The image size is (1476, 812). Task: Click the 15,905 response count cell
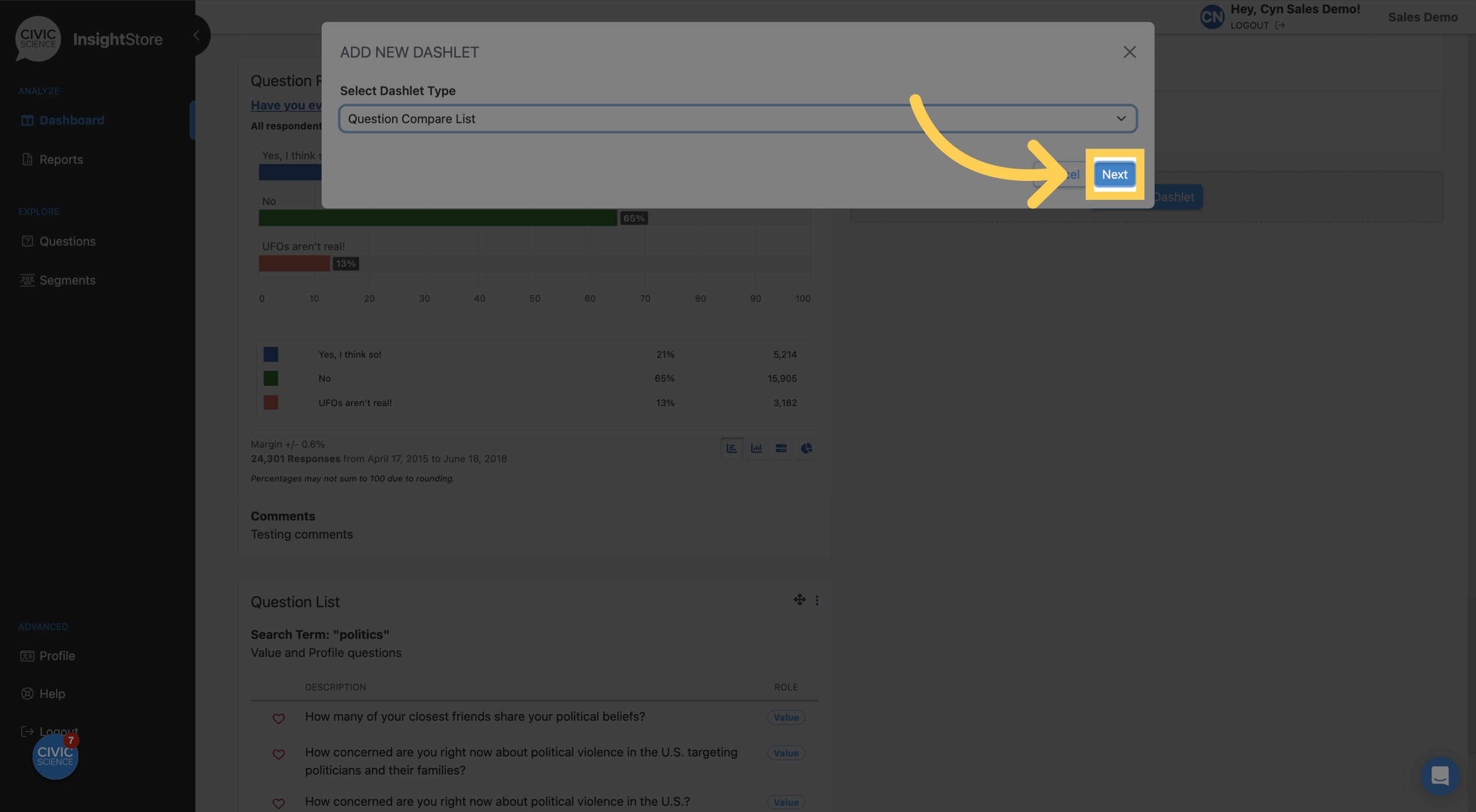coord(782,378)
